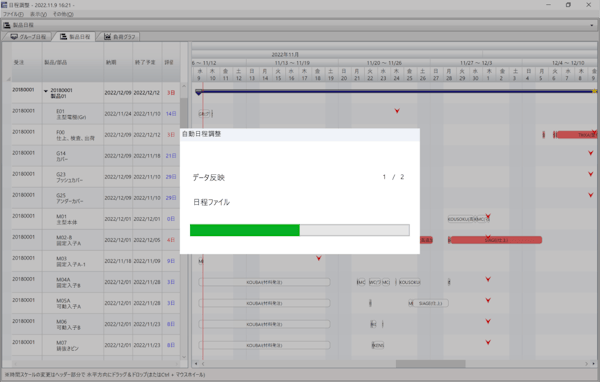Viewport: 600px width, 382px height.
Task: Click the Gantt scroll-to-start left arrow
Action: pos(196,364)
